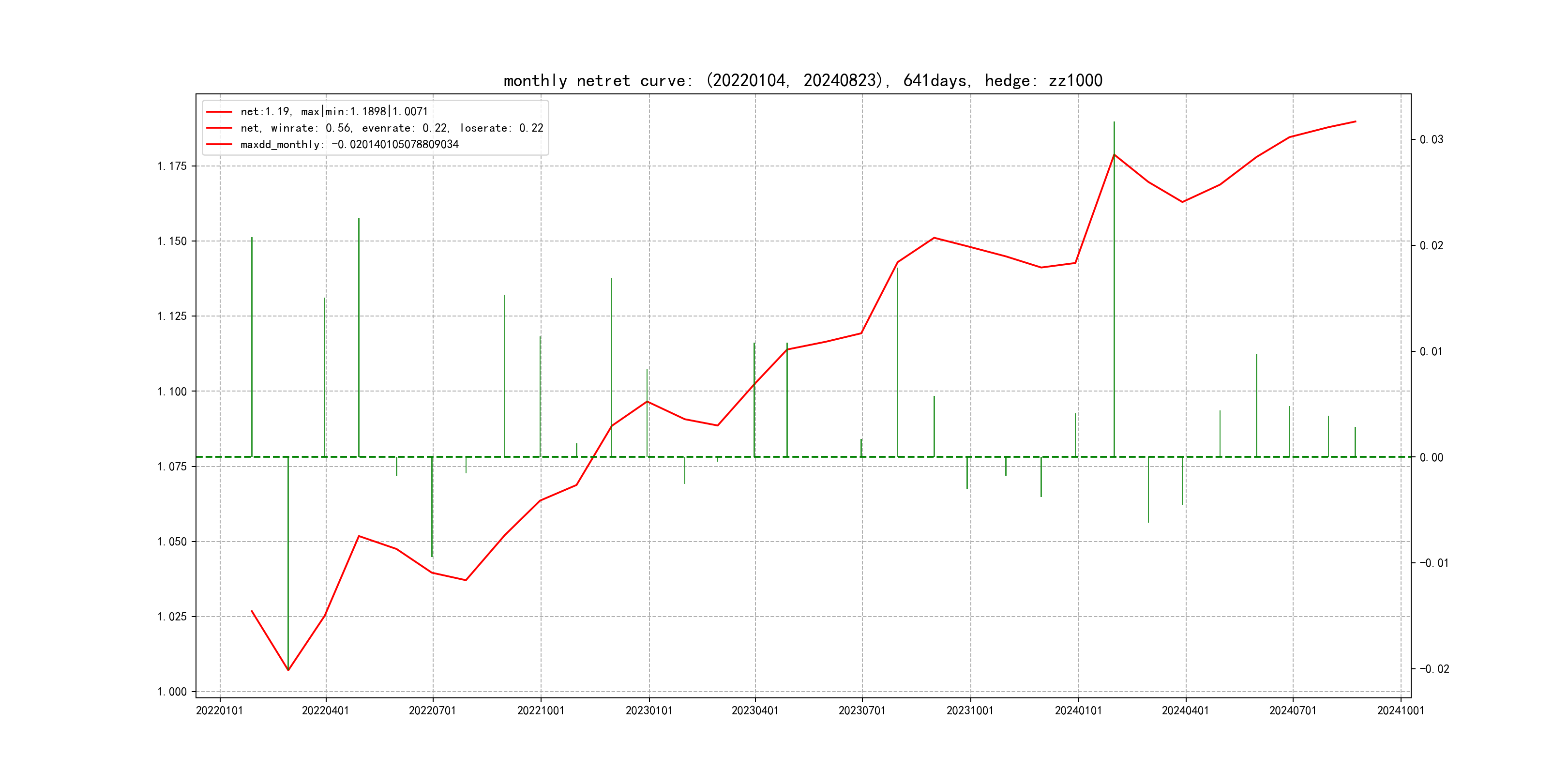The image size is (1568, 784).
Task: Click the -0.02 right axis label
Action: pos(1434,669)
